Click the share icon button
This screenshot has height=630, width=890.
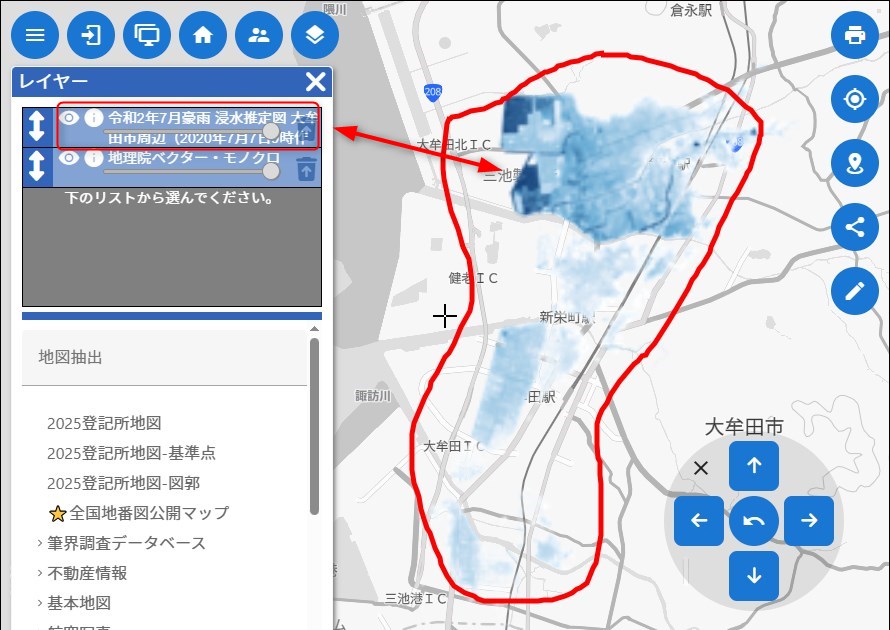(x=854, y=227)
